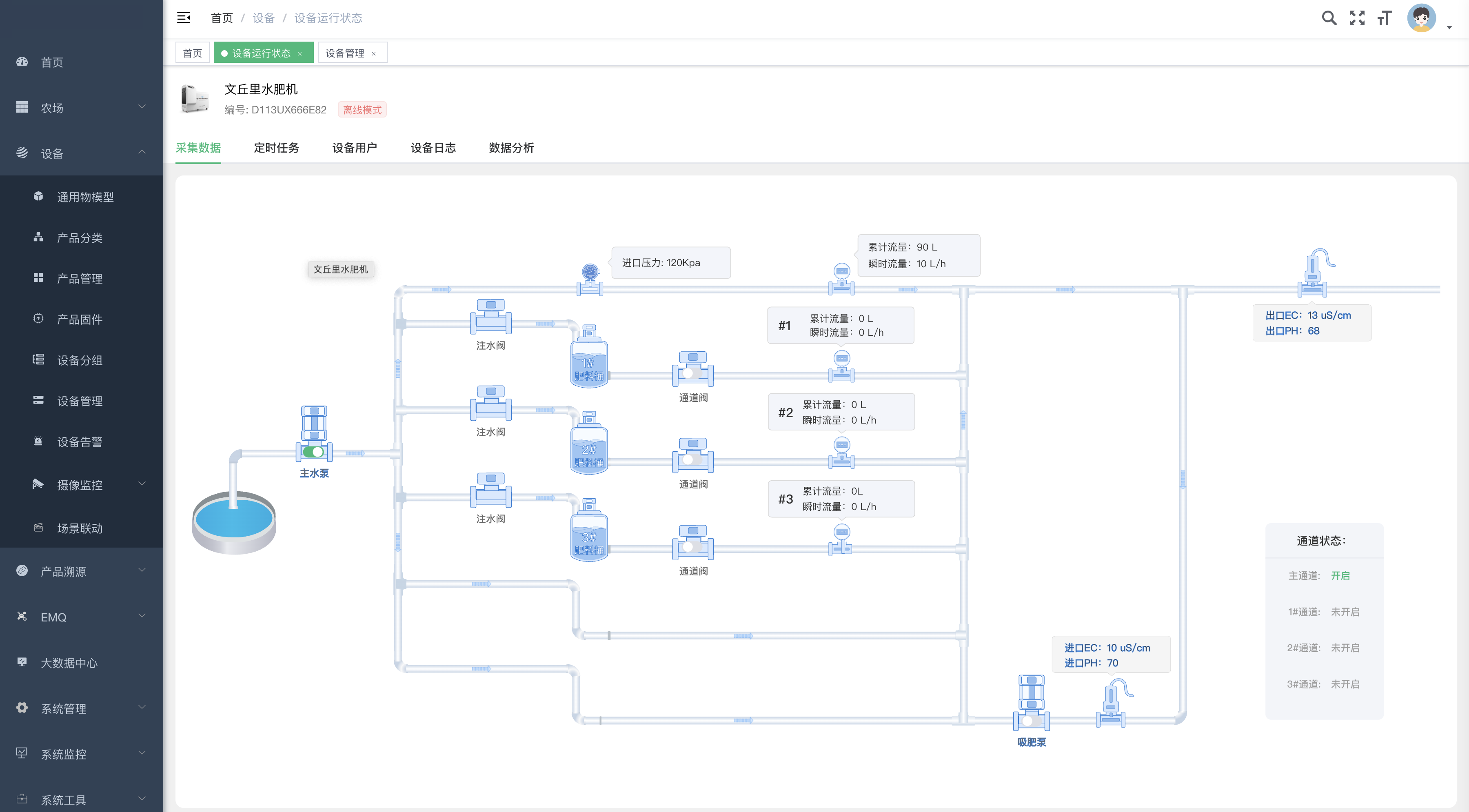This screenshot has height=812, width=1469.
Task: Toggle the first channel valve switch
Action: pos(692,373)
